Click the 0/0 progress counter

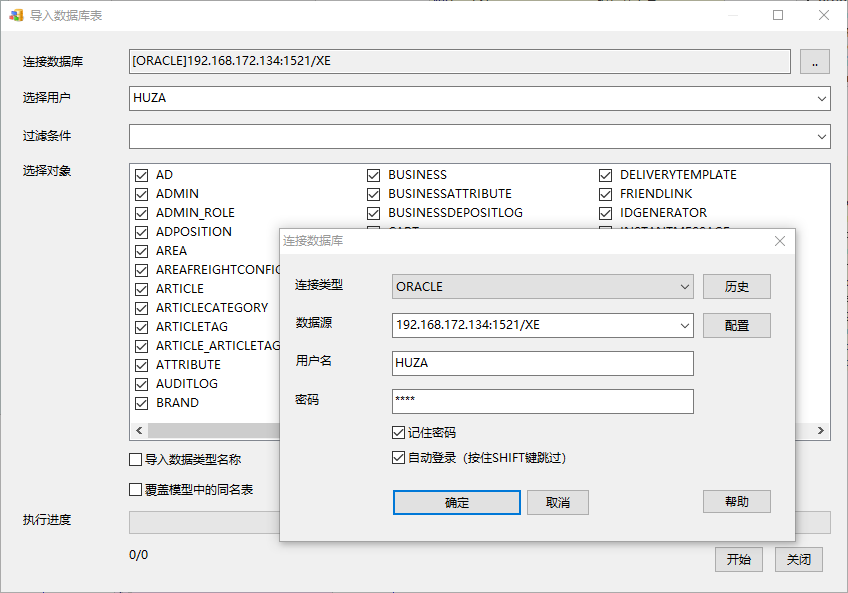coord(138,555)
